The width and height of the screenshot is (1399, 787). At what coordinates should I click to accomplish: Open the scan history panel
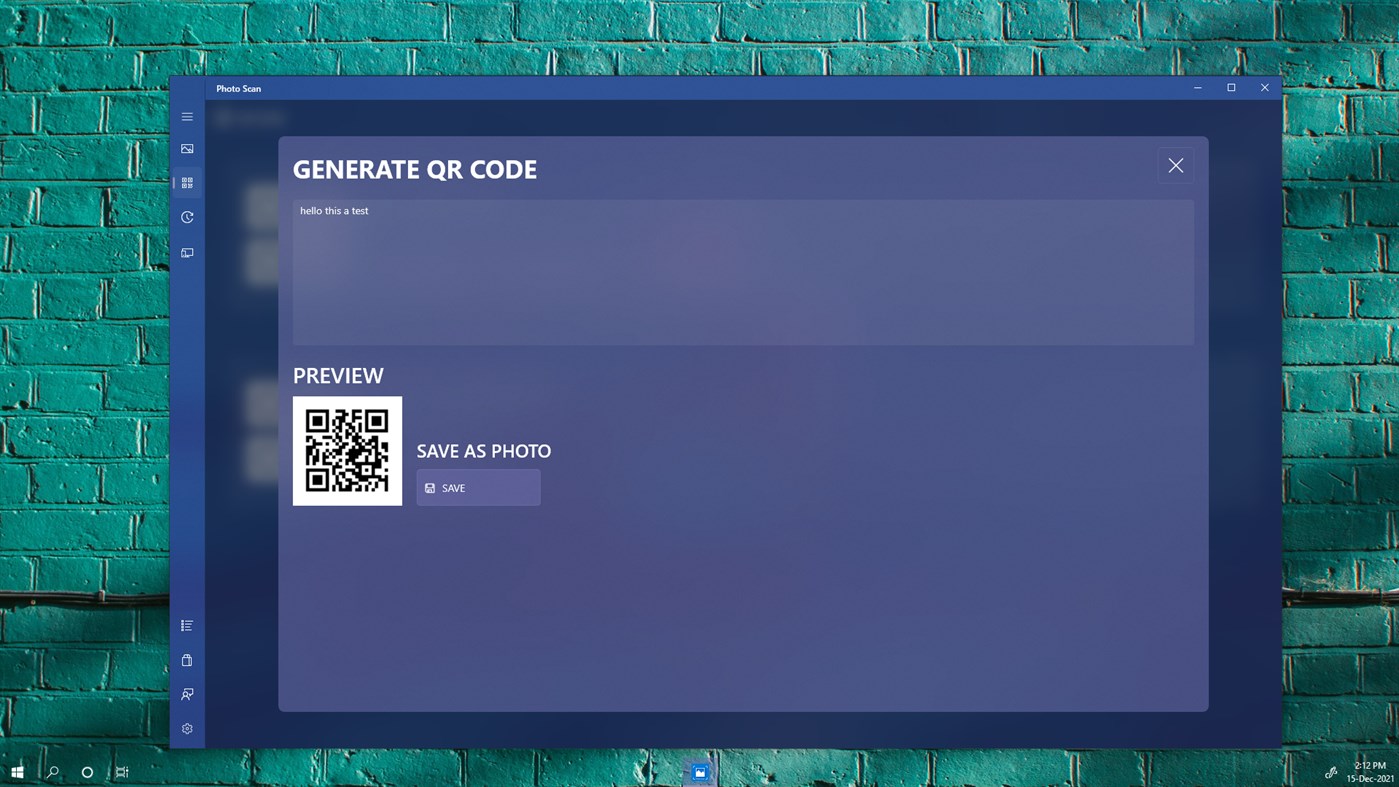point(187,217)
